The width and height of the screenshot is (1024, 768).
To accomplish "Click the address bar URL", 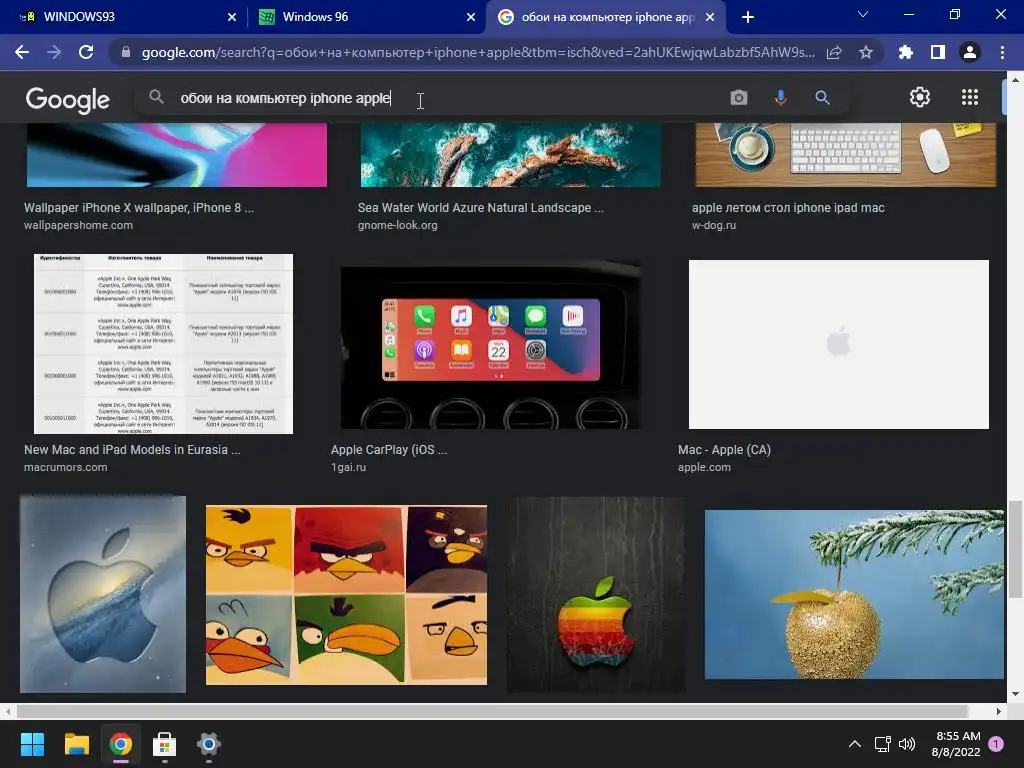I will [x=478, y=52].
